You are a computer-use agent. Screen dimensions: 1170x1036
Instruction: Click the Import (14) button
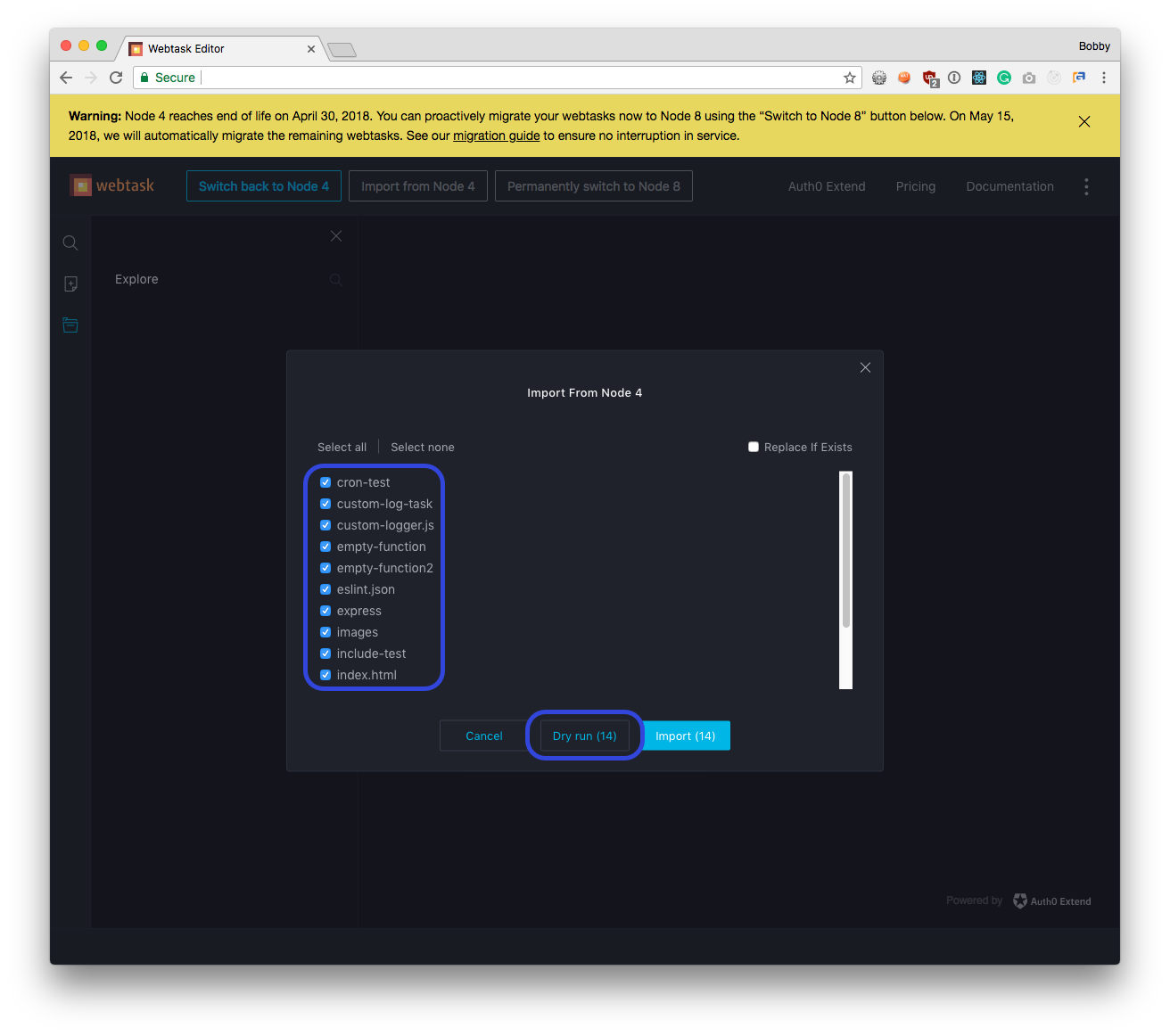pyautogui.click(x=686, y=736)
